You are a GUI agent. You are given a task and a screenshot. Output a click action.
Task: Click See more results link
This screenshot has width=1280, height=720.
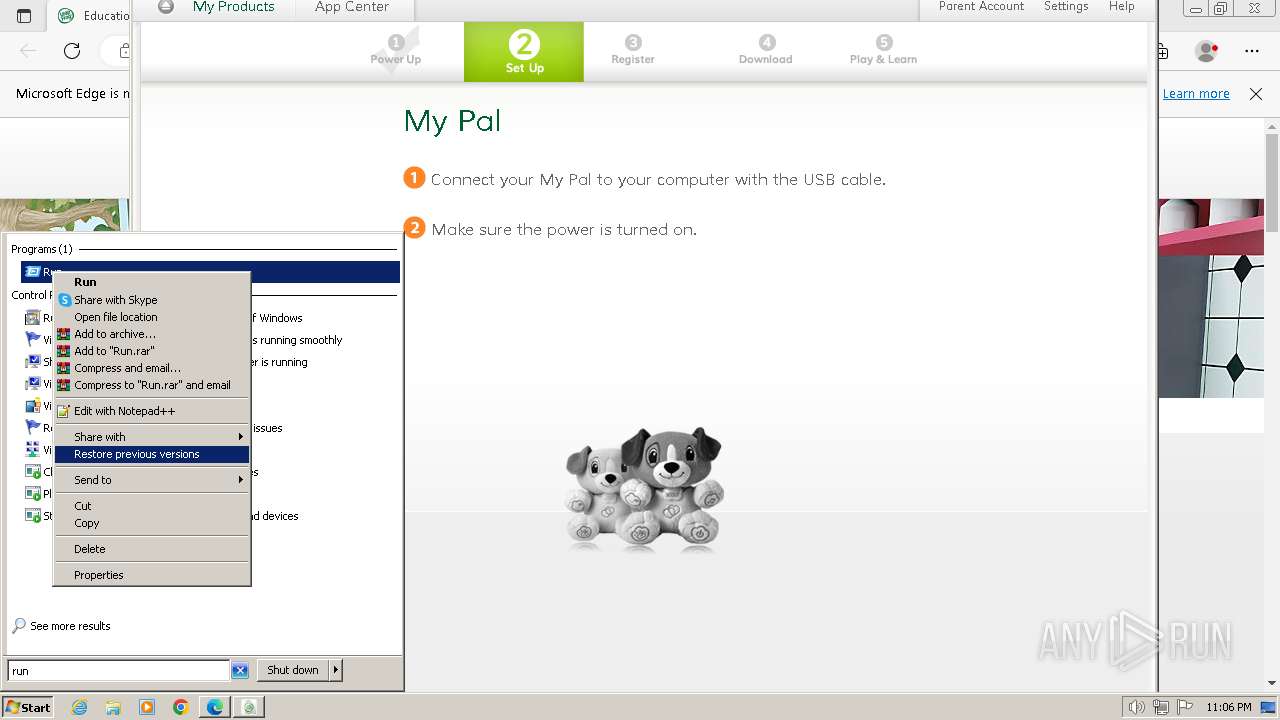click(x=70, y=626)
